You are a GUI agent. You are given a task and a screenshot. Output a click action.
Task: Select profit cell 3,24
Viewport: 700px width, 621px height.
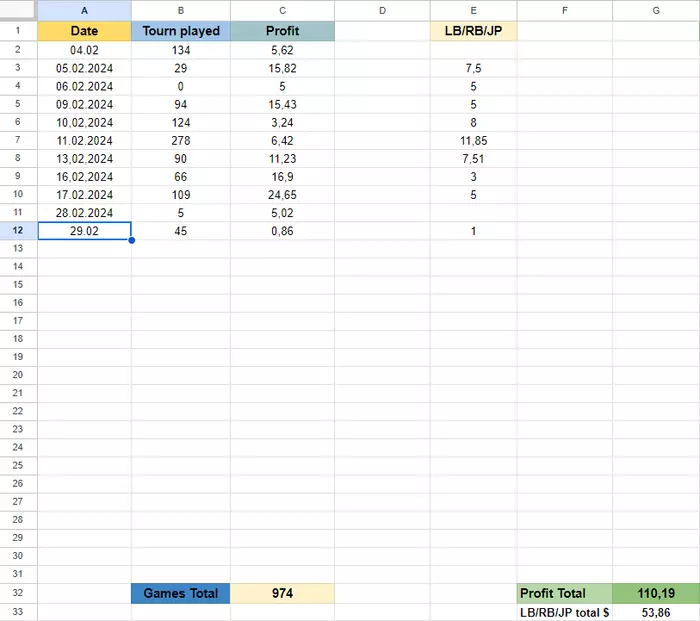tap(282, 122)
